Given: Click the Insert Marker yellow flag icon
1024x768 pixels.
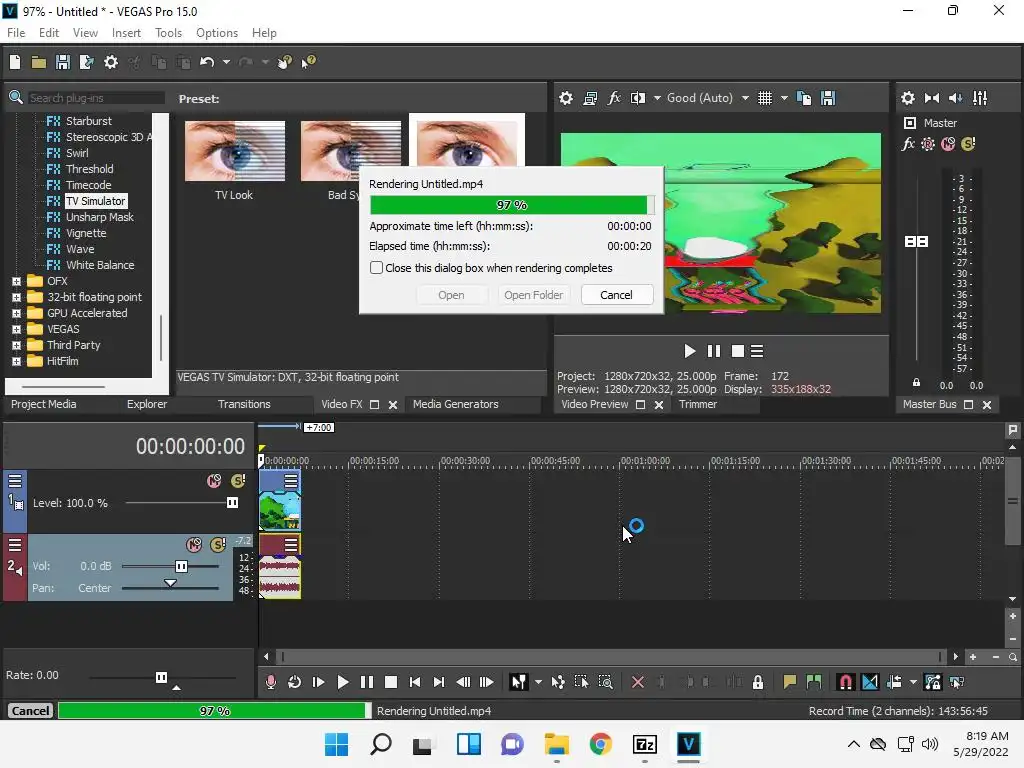Looking at the screenshot, I should click(x=790, y=682).
